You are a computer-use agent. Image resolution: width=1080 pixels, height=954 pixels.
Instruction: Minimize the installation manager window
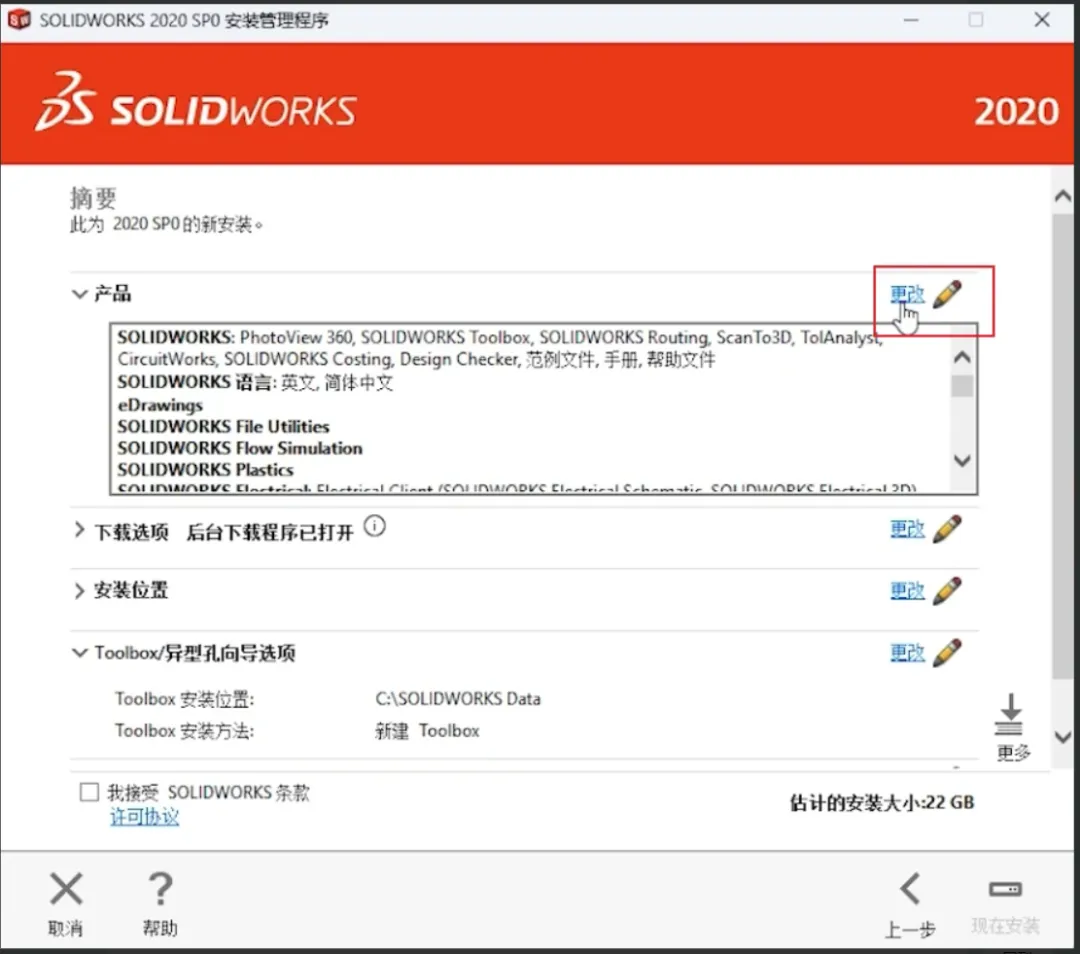[911, 20]
